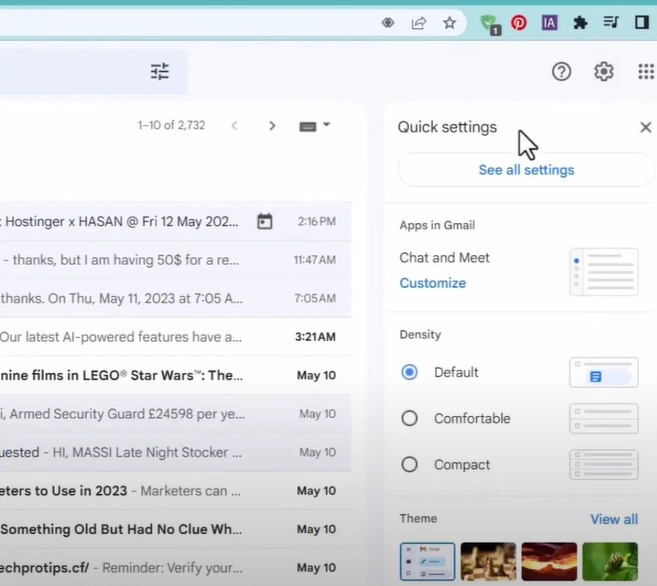Click View all themes link
Image resolution: width=657 pixels, height=586 pixels.
614,519
